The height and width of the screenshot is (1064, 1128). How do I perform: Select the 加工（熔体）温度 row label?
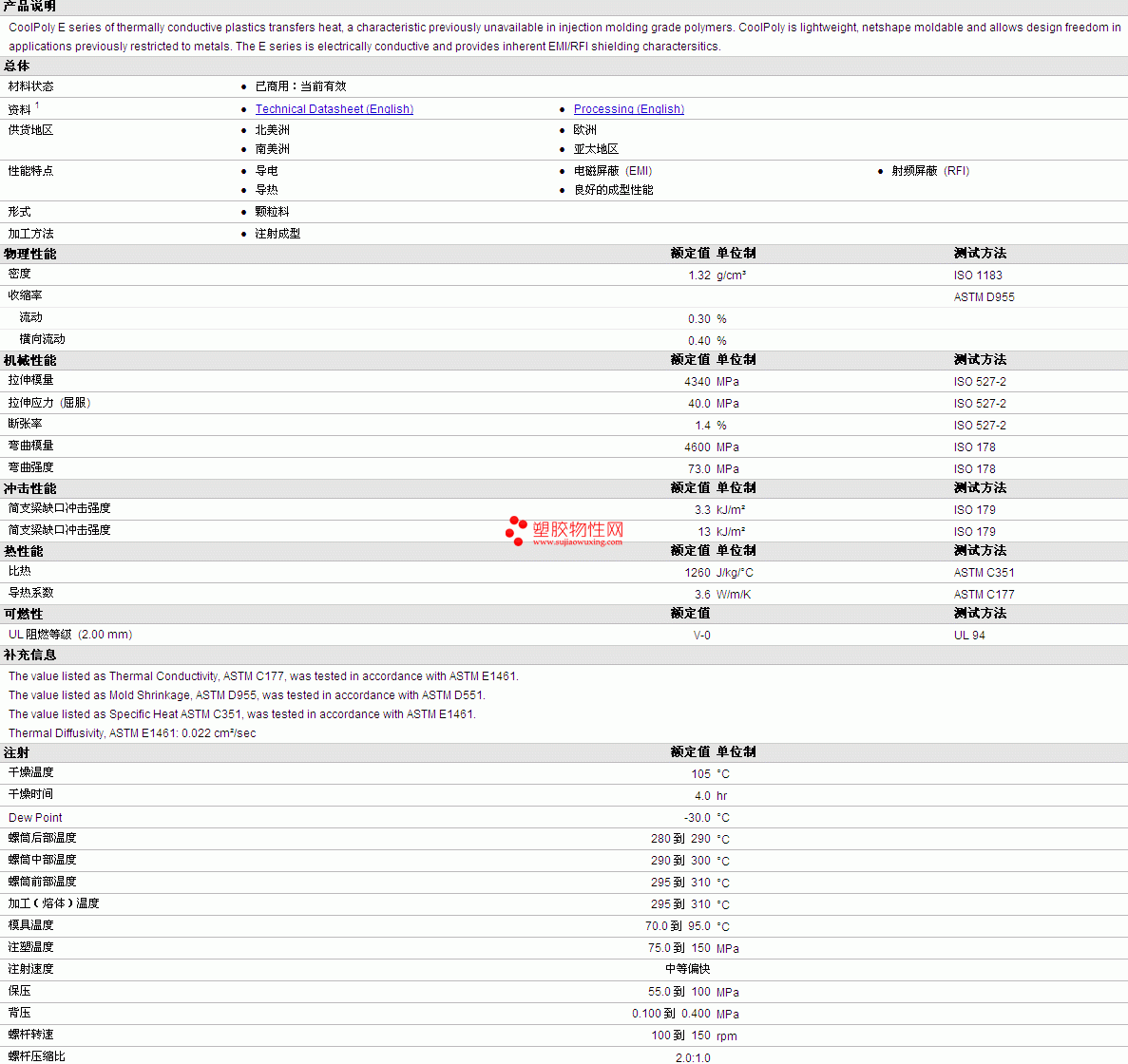click(53, 903)
